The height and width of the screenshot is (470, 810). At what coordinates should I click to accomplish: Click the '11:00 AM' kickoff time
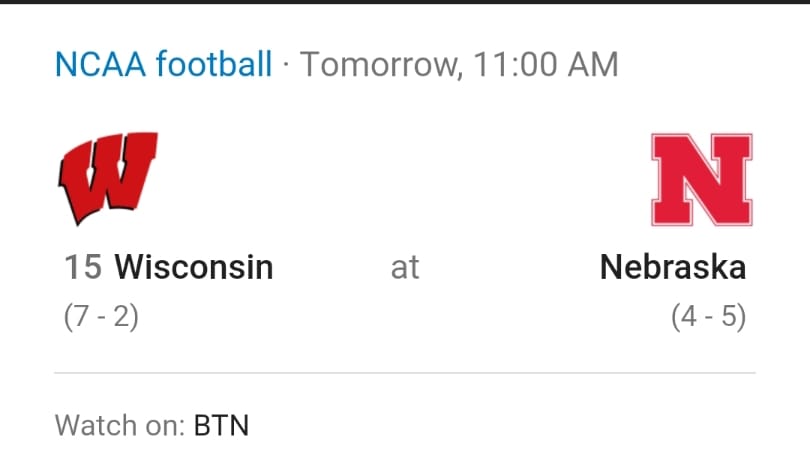click(546, 65)
